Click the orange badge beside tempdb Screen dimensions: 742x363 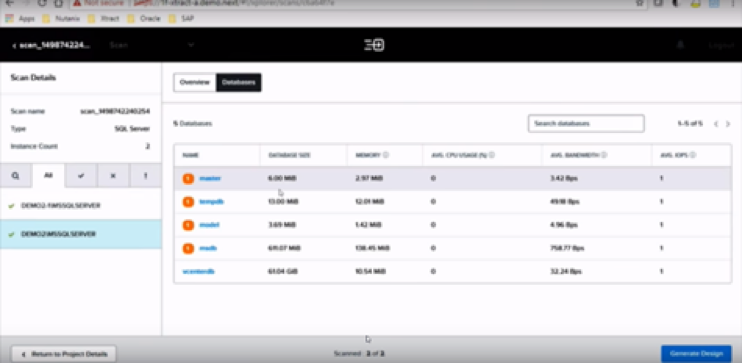(x=188, y=202)
